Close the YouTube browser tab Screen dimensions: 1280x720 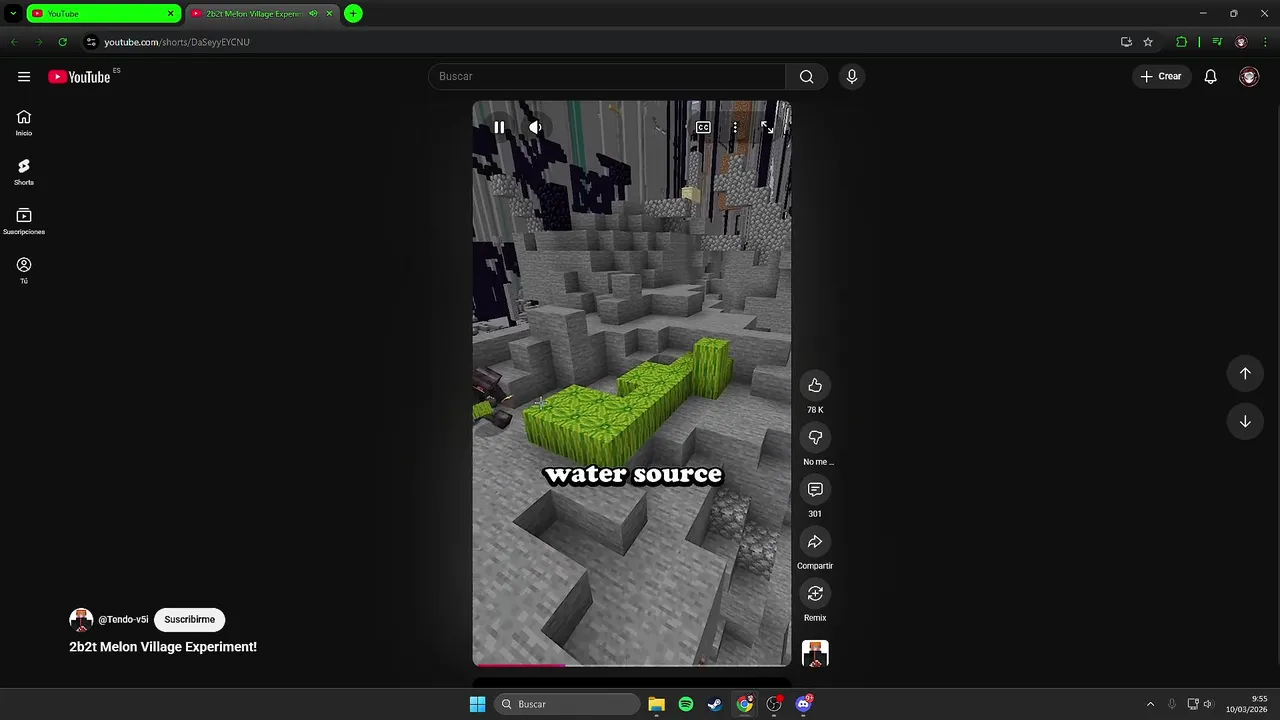point(171,14)
